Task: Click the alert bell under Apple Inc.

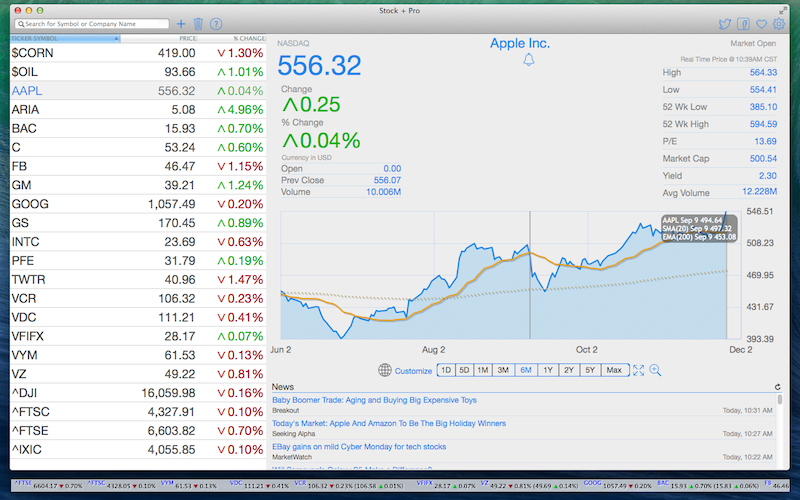Action: 529,60
